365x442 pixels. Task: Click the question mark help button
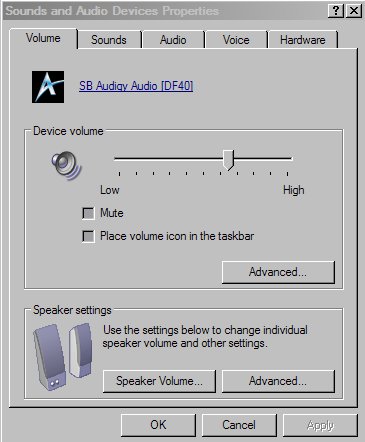336,11
